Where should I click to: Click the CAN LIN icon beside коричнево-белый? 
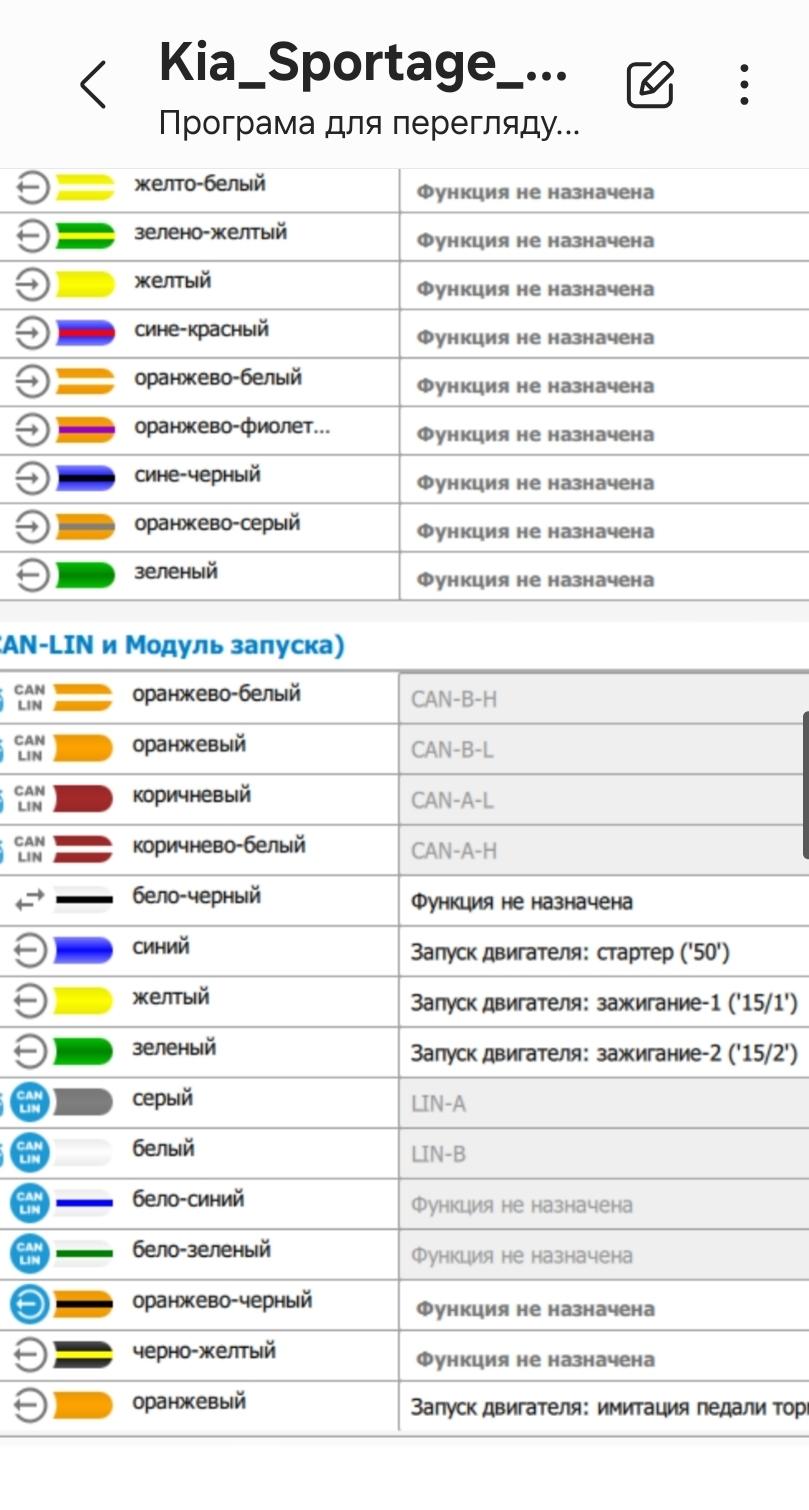(29, 848)
